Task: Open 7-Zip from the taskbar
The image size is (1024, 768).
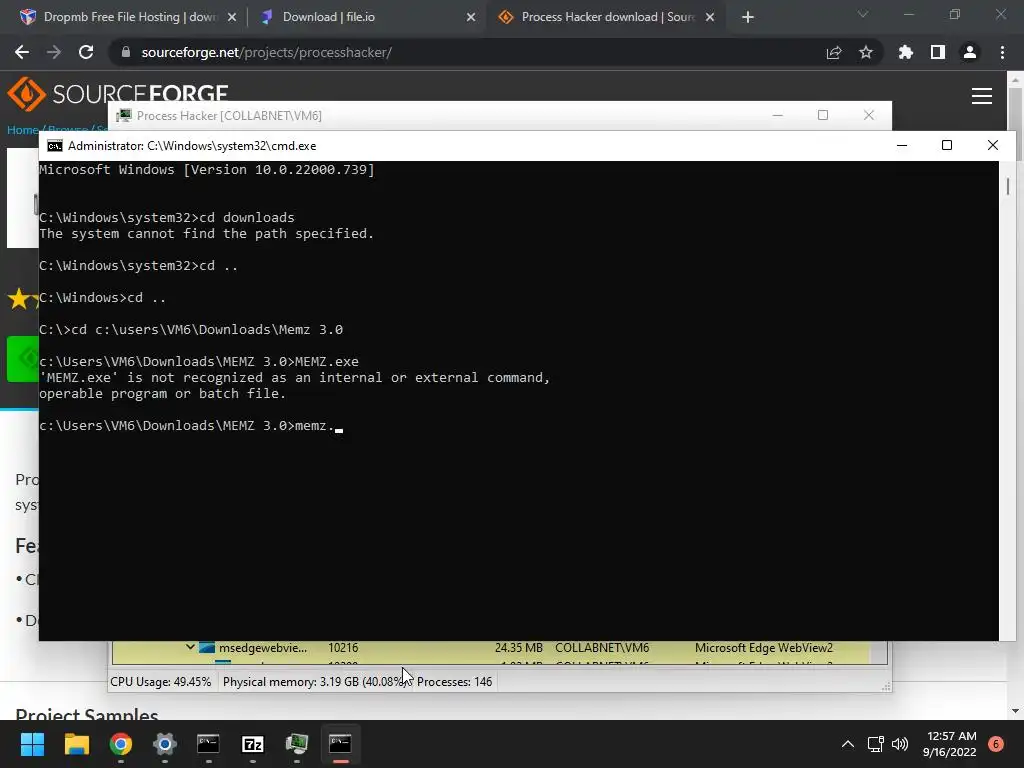Action: click(x=253, y=744)
